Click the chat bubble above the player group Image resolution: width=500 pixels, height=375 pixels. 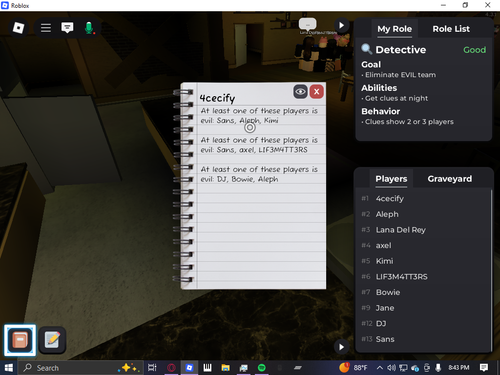pyautogui.click(x=307, y=24)
